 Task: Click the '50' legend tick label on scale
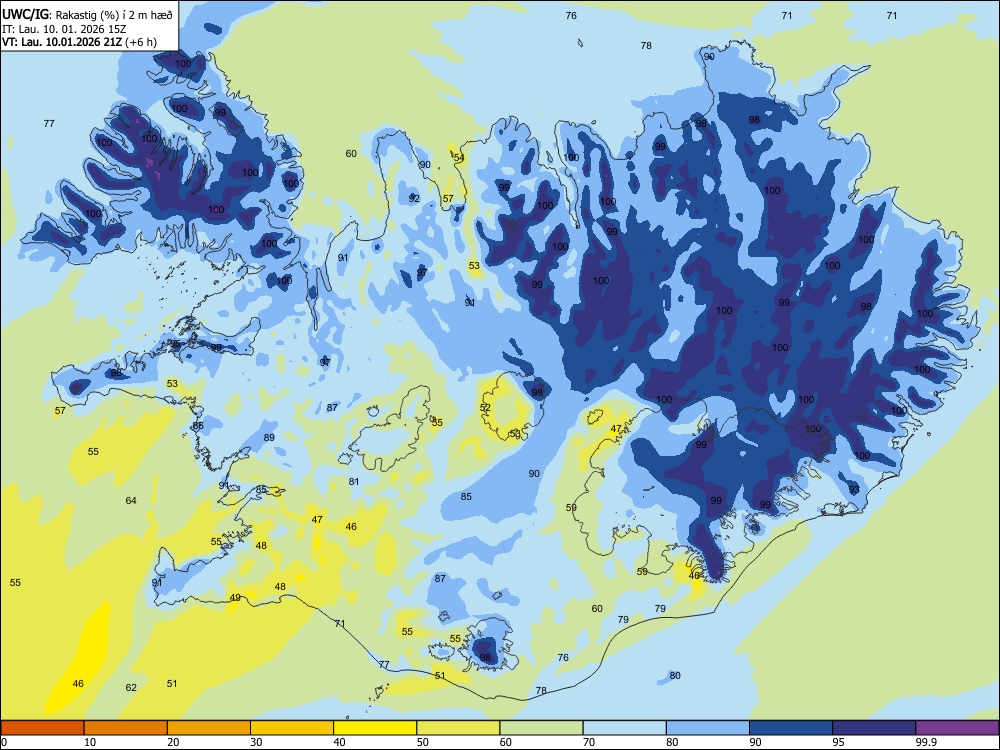[x=422, y=742]
